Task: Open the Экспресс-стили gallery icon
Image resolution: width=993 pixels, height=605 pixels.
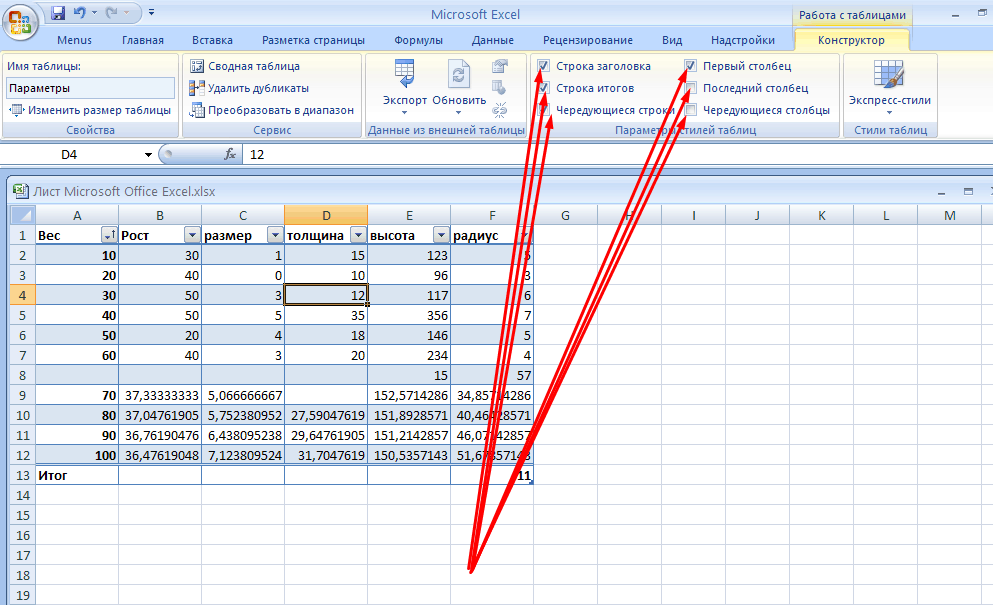Action: (x=889, y=74)
